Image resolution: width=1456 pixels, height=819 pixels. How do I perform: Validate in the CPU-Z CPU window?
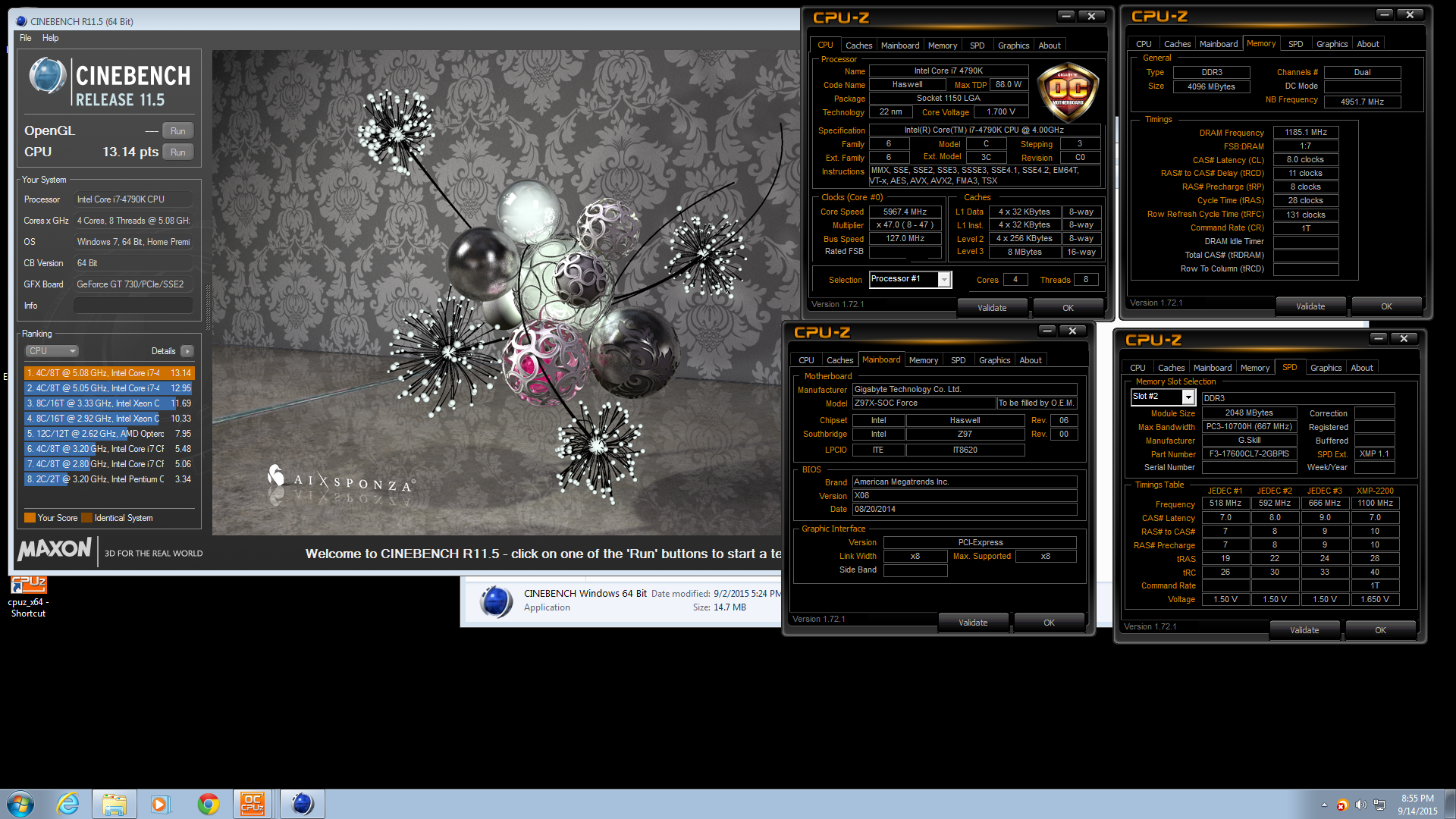(992, 308)
